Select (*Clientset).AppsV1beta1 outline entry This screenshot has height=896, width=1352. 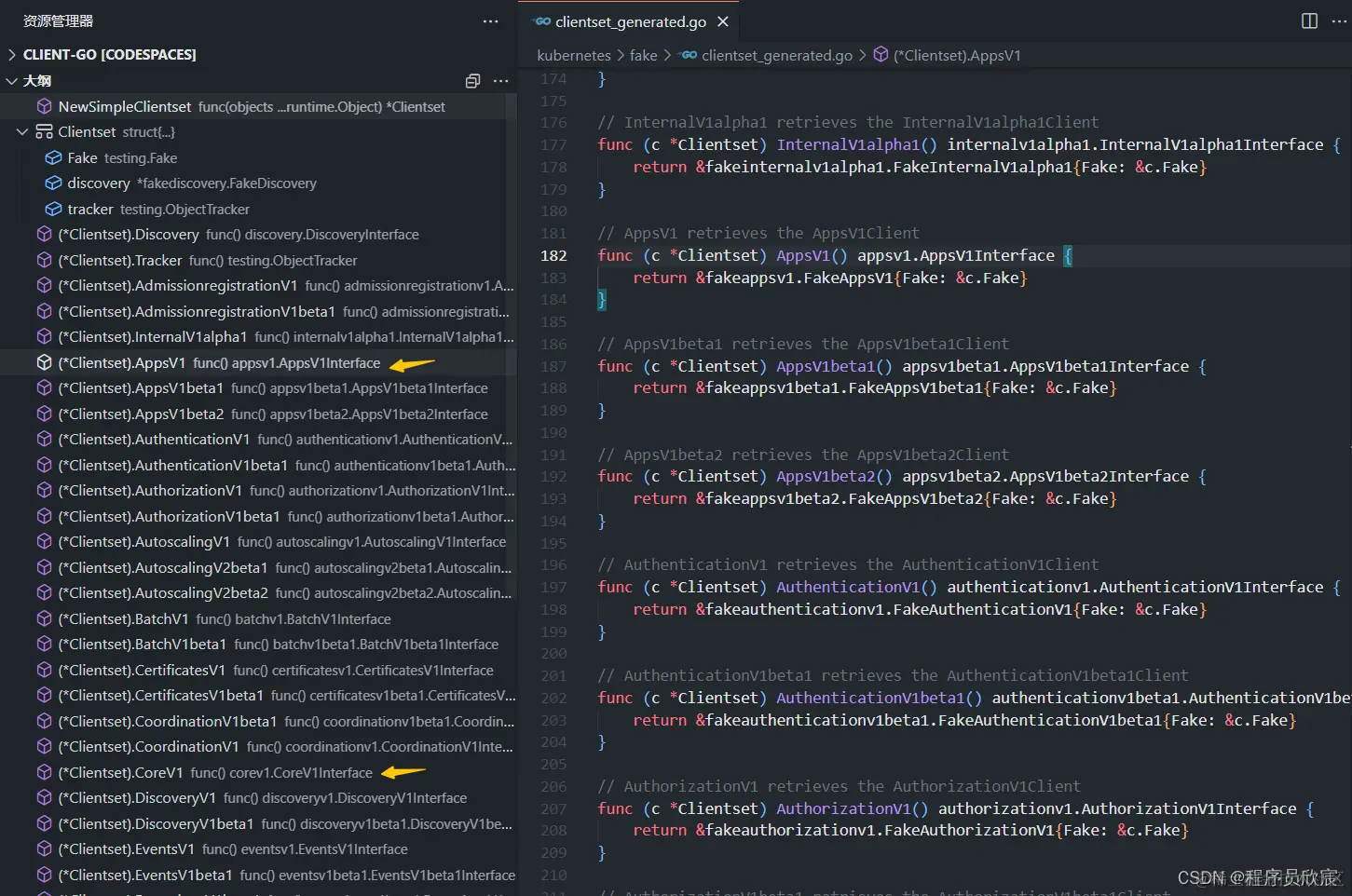click(258, 388)
